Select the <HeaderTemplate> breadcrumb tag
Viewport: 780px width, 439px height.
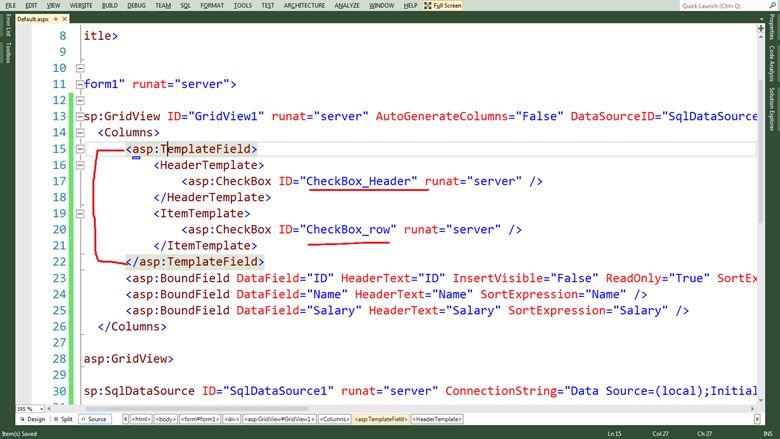(x=437, y=419)
